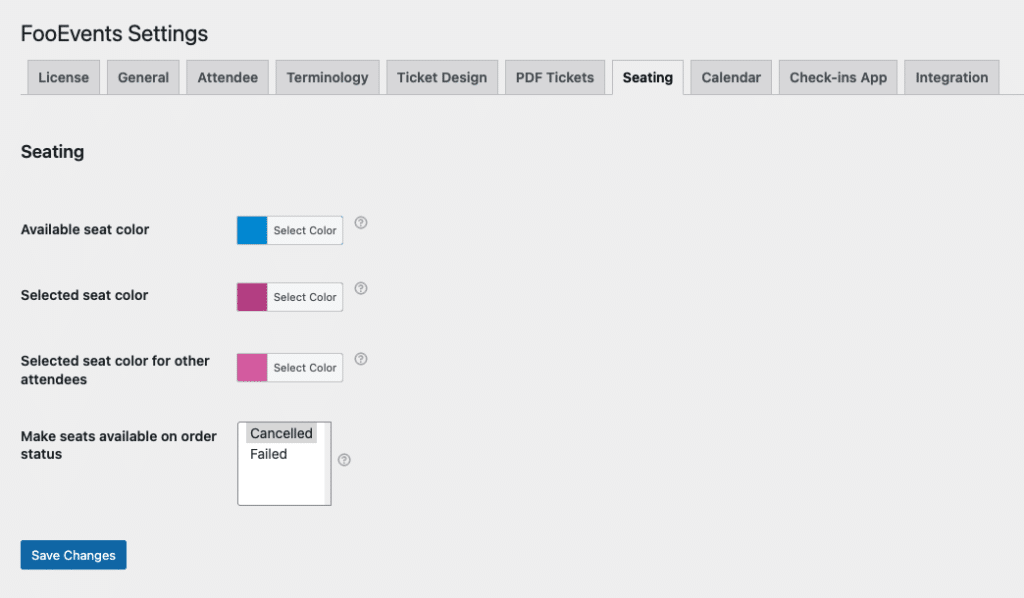Open help for order status seat availability
This screenshot has height=598, width=1024.
point(344,459)
